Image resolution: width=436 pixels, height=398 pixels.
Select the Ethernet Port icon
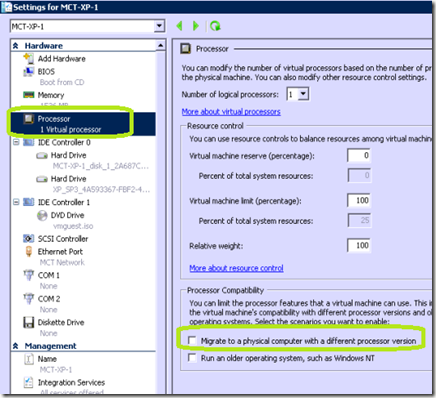coord(29,251)
